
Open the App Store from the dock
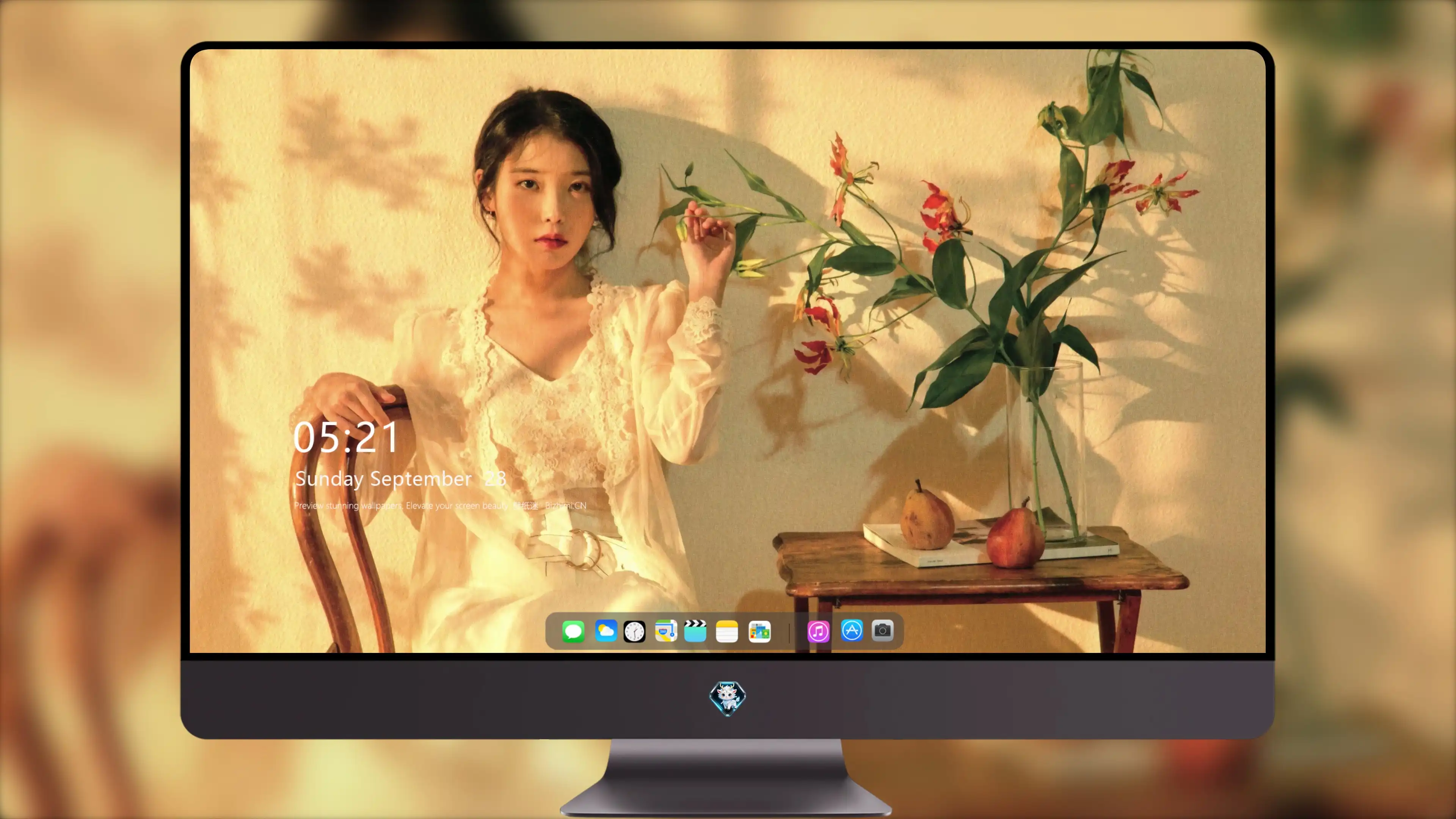pos(852,630)
